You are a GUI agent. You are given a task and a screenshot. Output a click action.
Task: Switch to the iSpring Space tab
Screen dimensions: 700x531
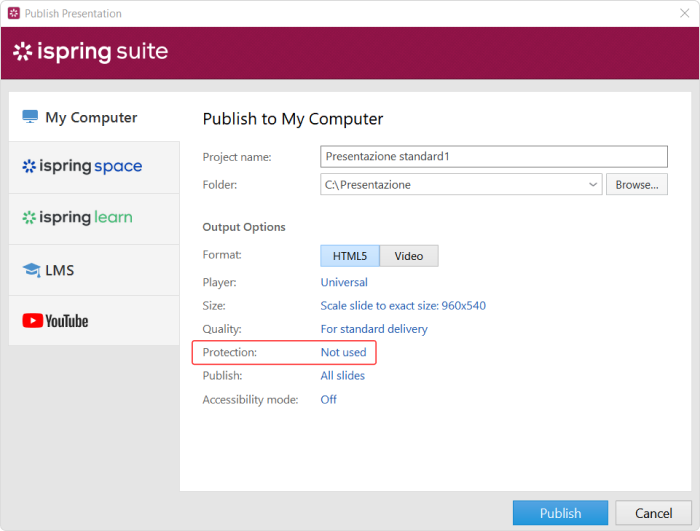click(x=94, y=167)
